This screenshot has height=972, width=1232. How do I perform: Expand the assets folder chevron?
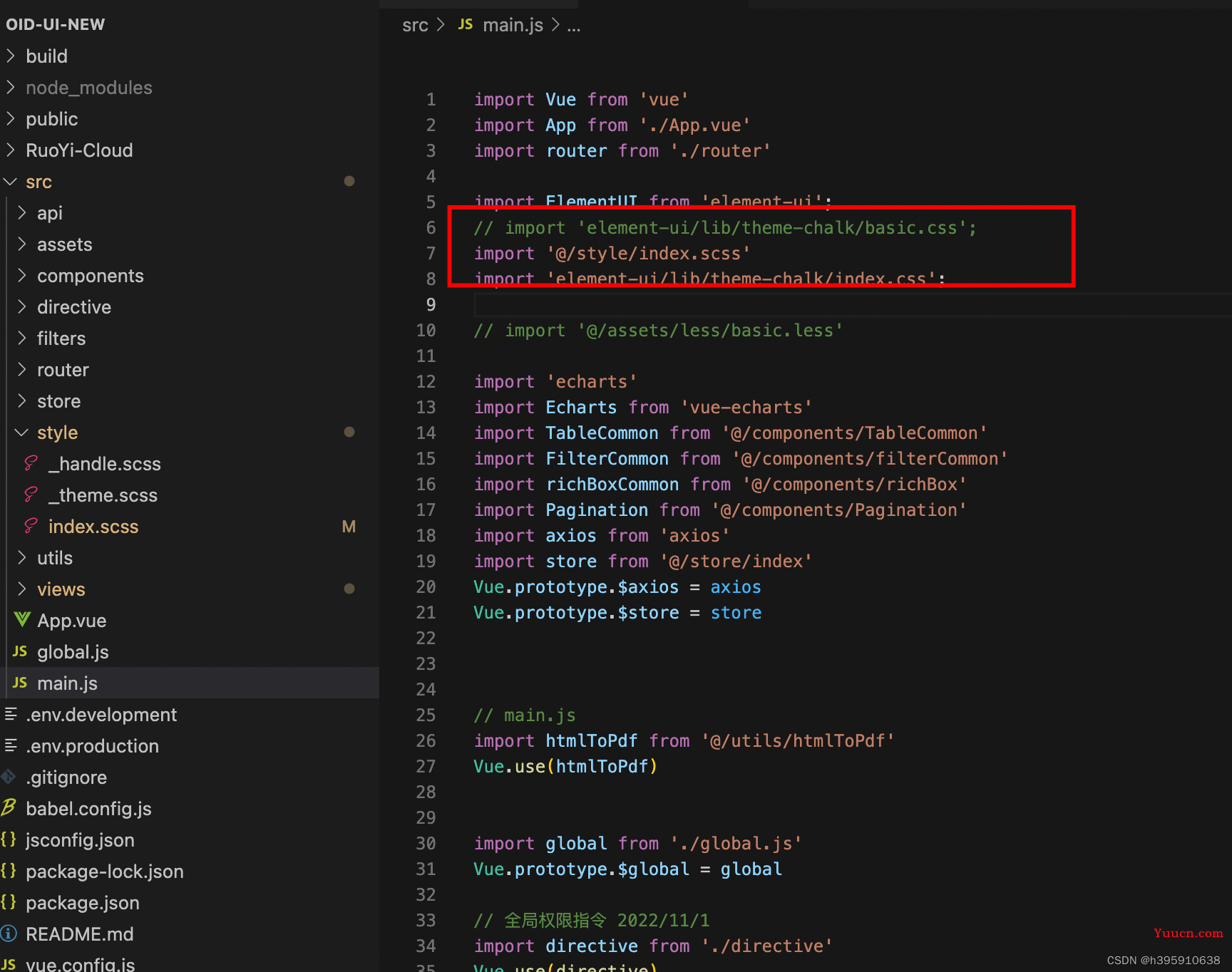coord(22,244)
